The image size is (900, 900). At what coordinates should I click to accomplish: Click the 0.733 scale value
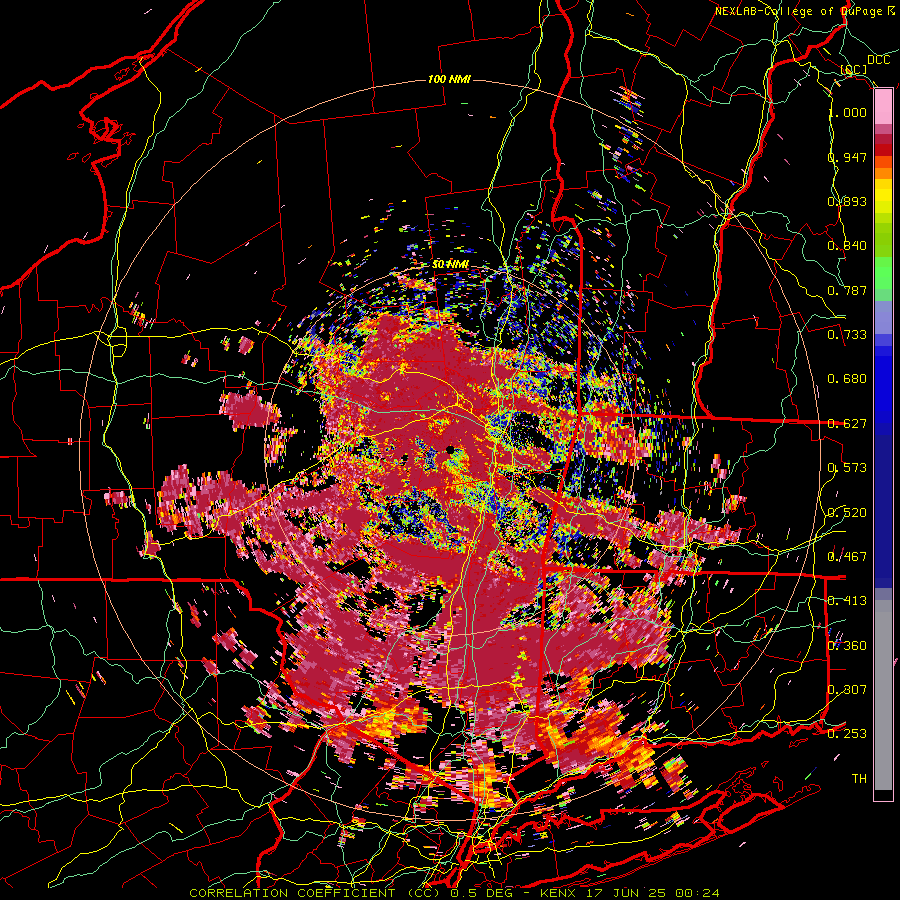pos(848,335)
